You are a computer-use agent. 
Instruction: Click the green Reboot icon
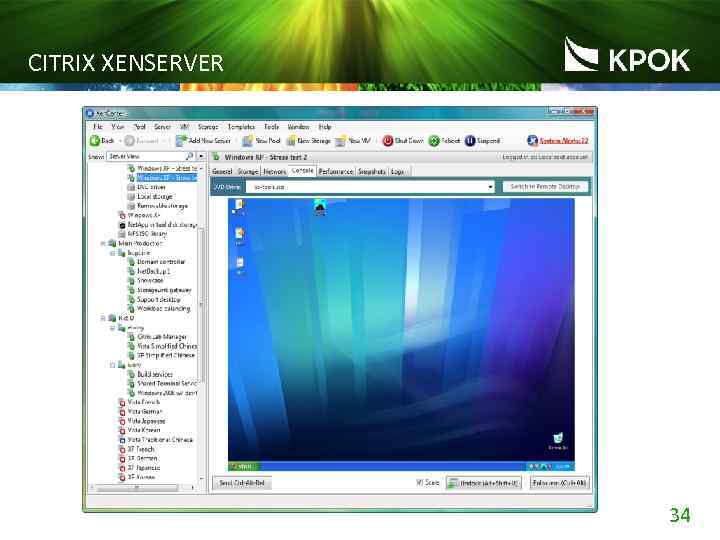click(433, 141)
